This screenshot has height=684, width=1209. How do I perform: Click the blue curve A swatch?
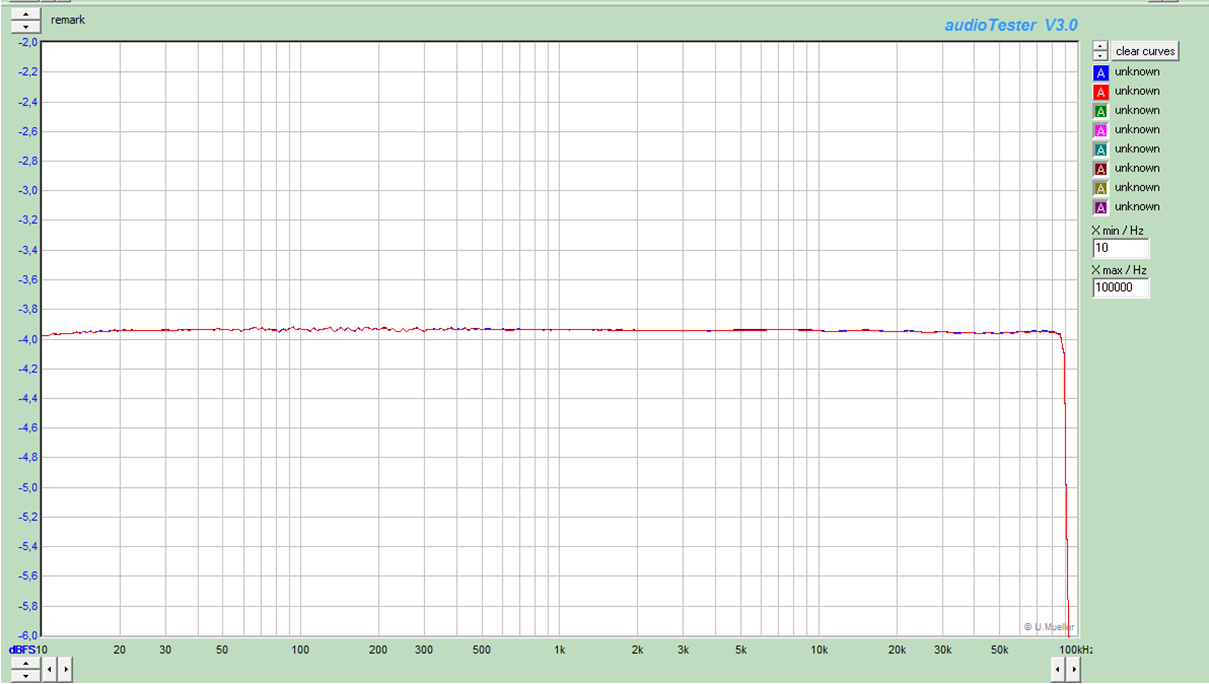(x=1101, y=73)
